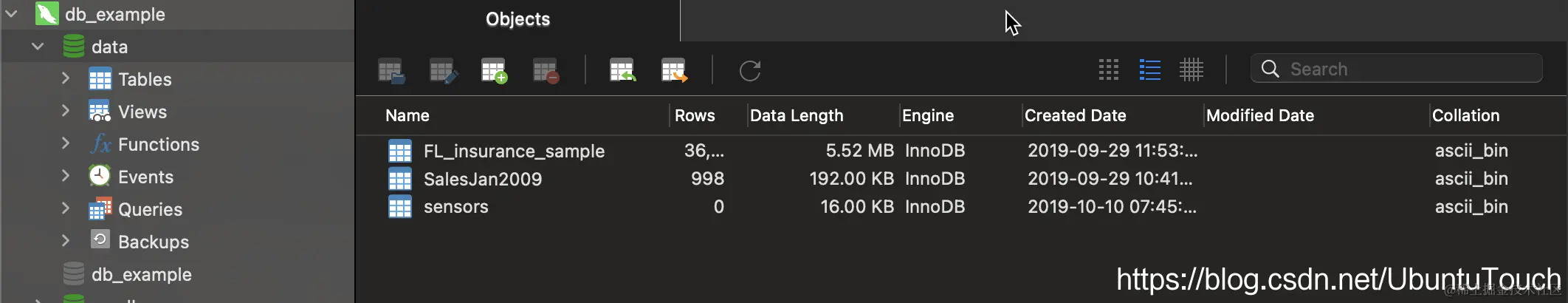This screenshot has height=303, width=1568.
Task: Click the New Table icon with green plus
Action: [494, 71]
